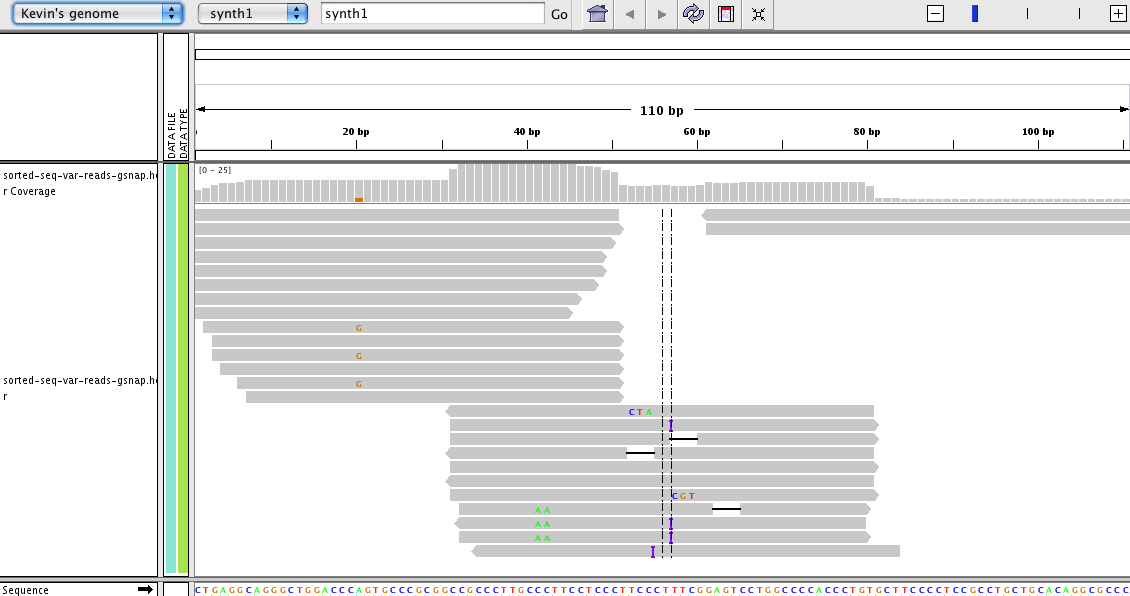Image resolution: width=1130 pixels, height=596 pixels.
Task: Click the CTA mismatch bases on read
Action: [x=640, y=412]
